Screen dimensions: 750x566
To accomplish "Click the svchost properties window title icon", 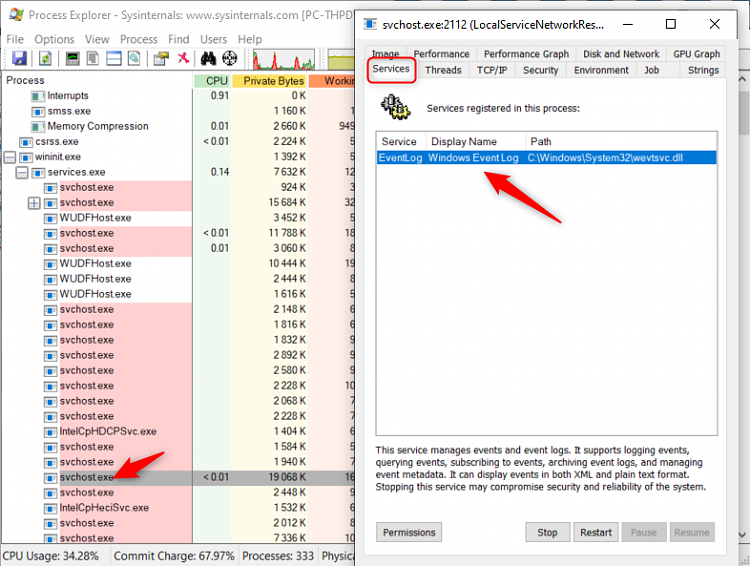I will [370, 24].
